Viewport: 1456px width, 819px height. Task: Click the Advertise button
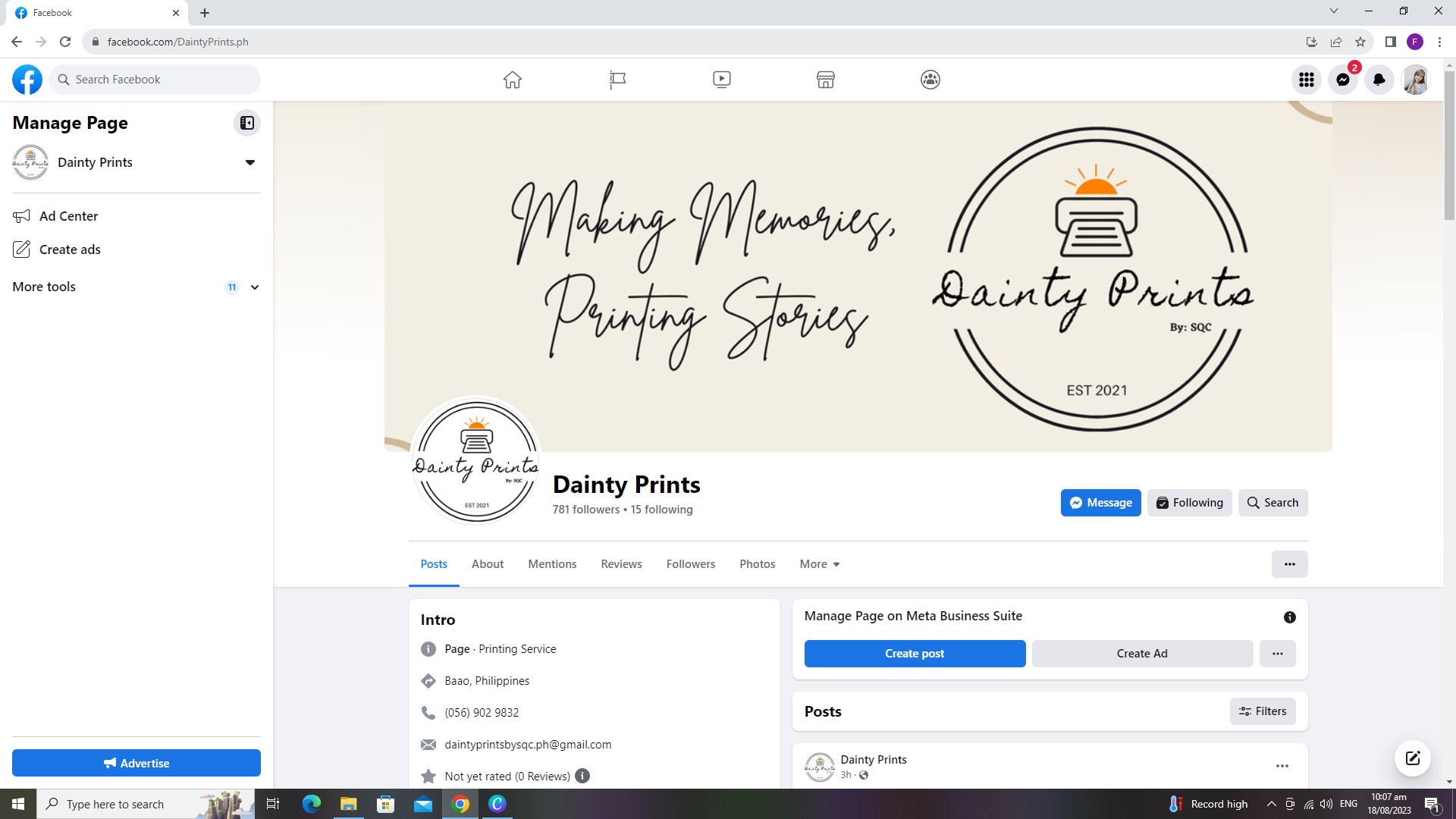tap(136, 763)
